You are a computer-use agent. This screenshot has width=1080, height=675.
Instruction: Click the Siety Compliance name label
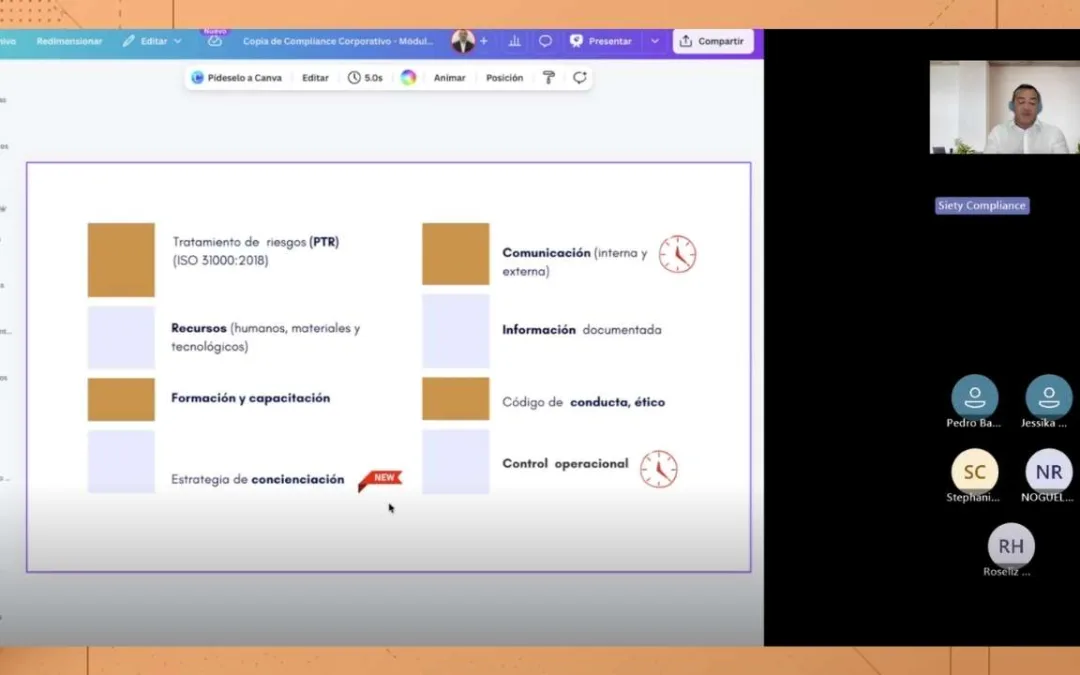(982, 205)
